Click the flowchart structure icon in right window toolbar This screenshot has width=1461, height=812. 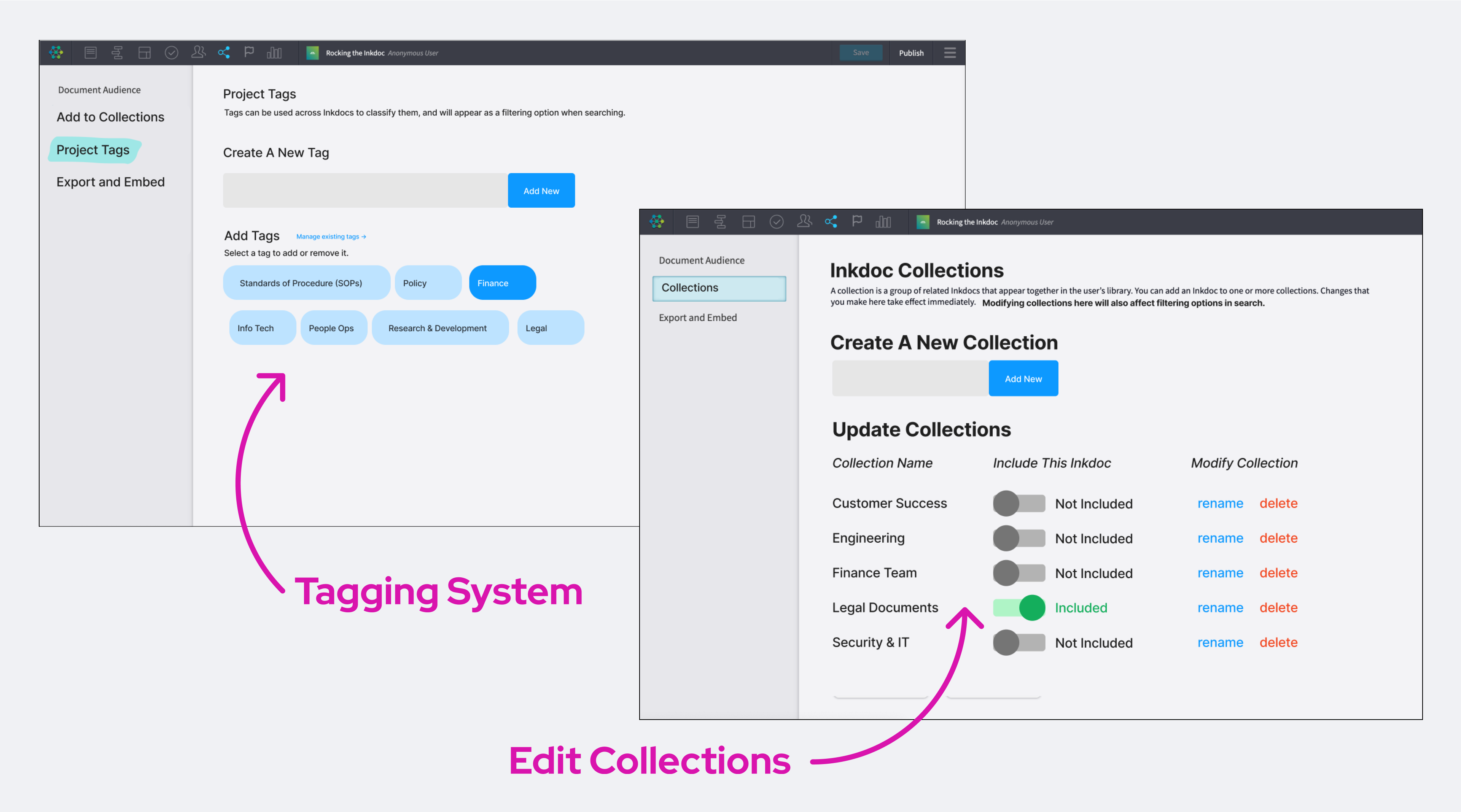click(x=720, y=222)
